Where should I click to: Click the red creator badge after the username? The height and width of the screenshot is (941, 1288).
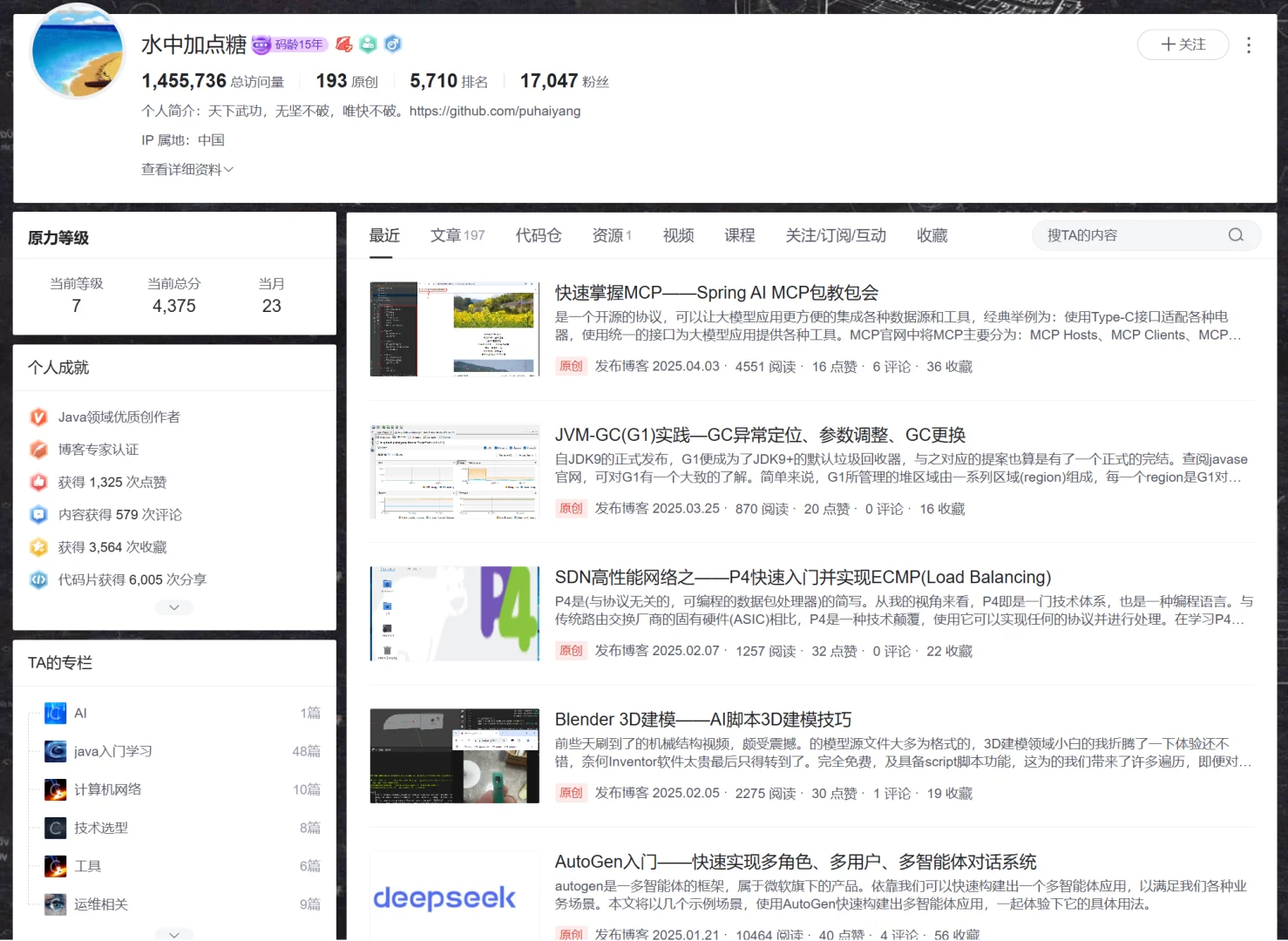pyautogui.click(x=343, y=44)
